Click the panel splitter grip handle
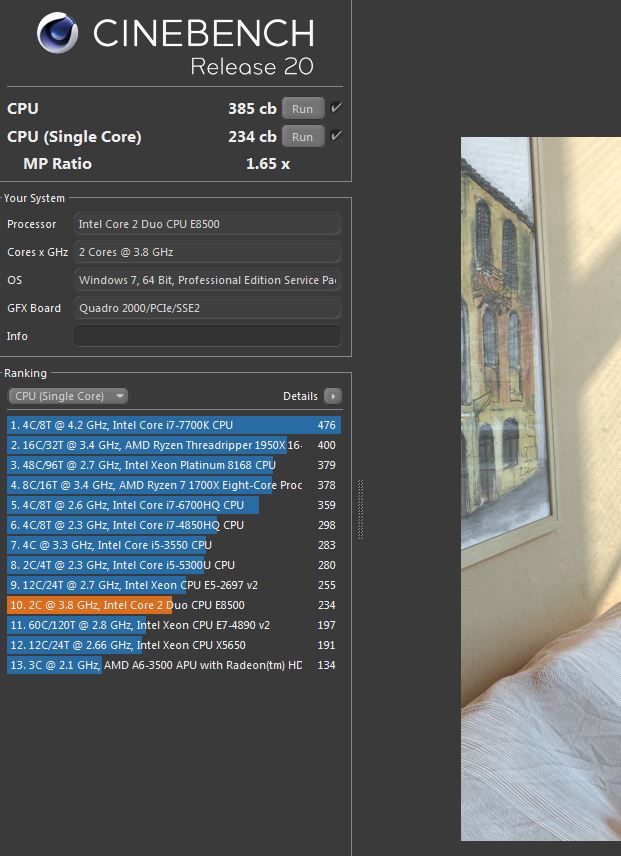Screen dimensions: 621x856 pyautogui.click(x=360, y=510)
